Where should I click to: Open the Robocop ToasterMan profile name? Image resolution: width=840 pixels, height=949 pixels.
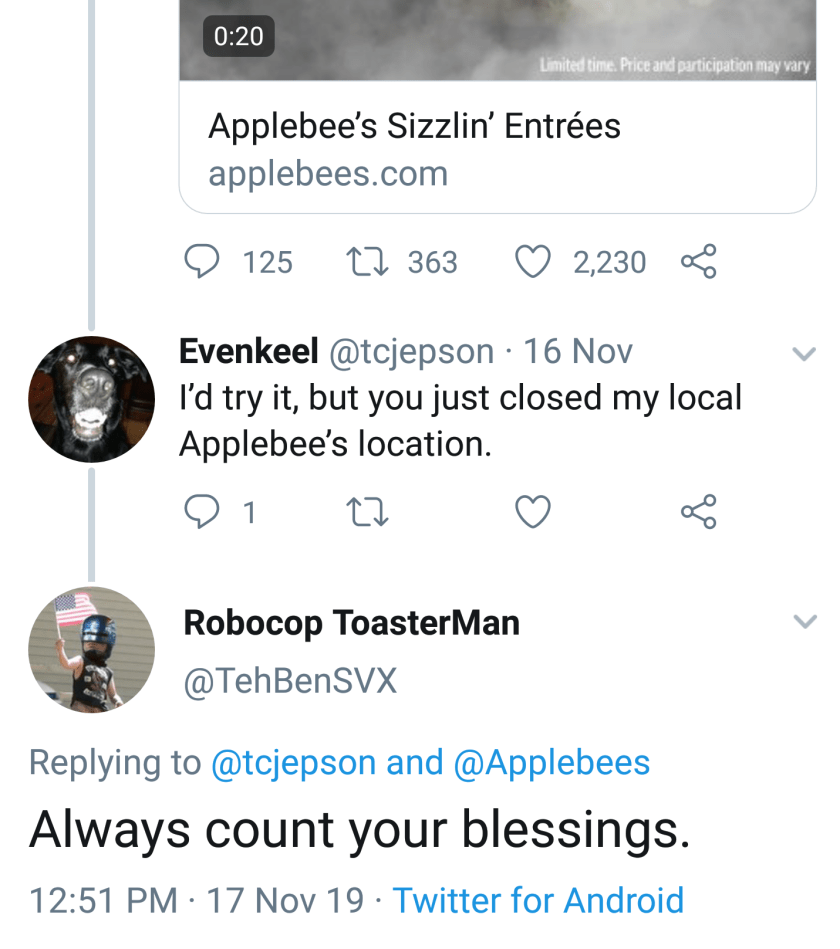[351, 623]
